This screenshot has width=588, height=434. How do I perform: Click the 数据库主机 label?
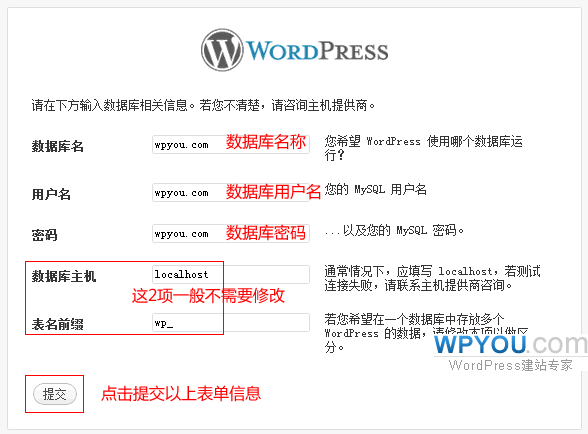coord(64,276)
